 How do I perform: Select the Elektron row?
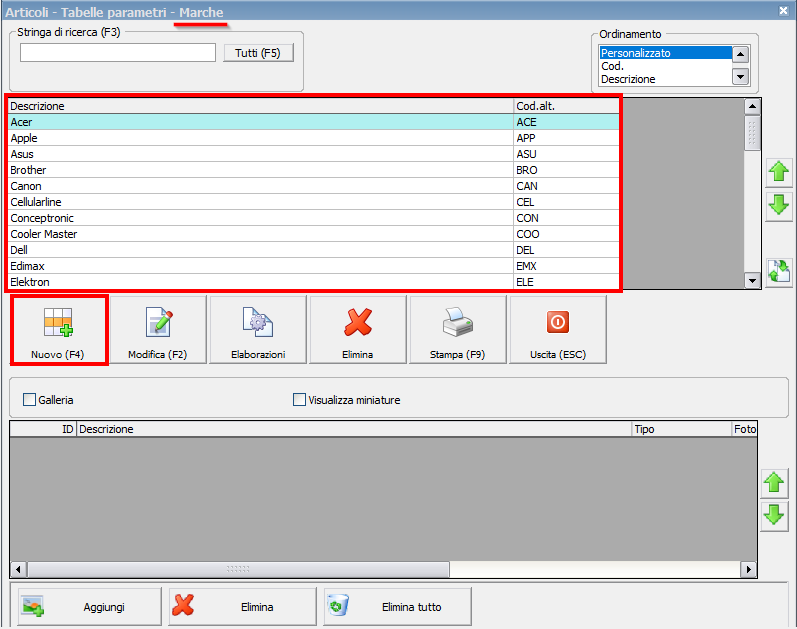tap(314, 282)
